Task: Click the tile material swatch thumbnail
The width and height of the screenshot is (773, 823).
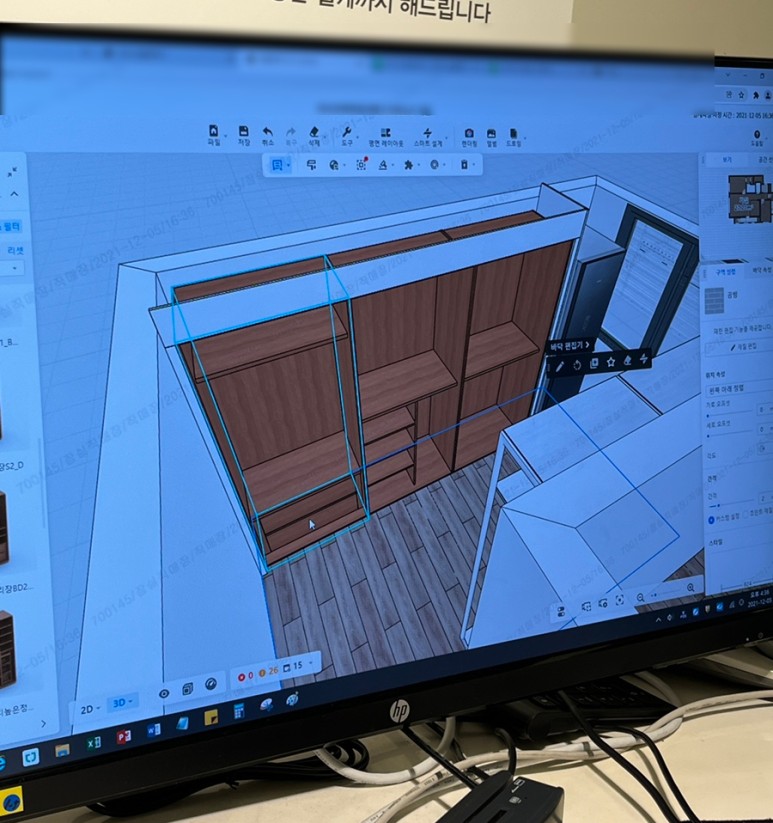Action: (714, 301)
